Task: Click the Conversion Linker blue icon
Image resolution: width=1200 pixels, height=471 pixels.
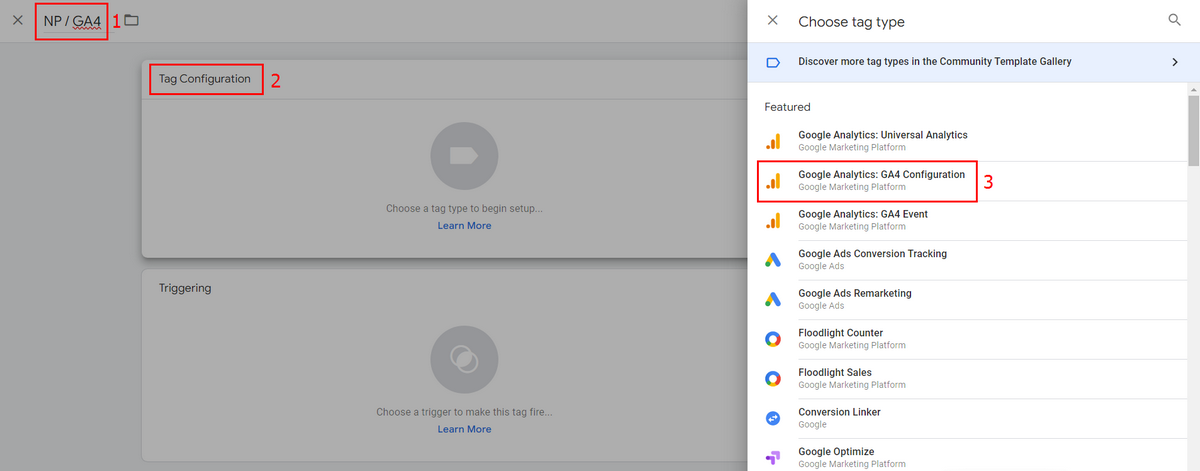Action: 772,418
